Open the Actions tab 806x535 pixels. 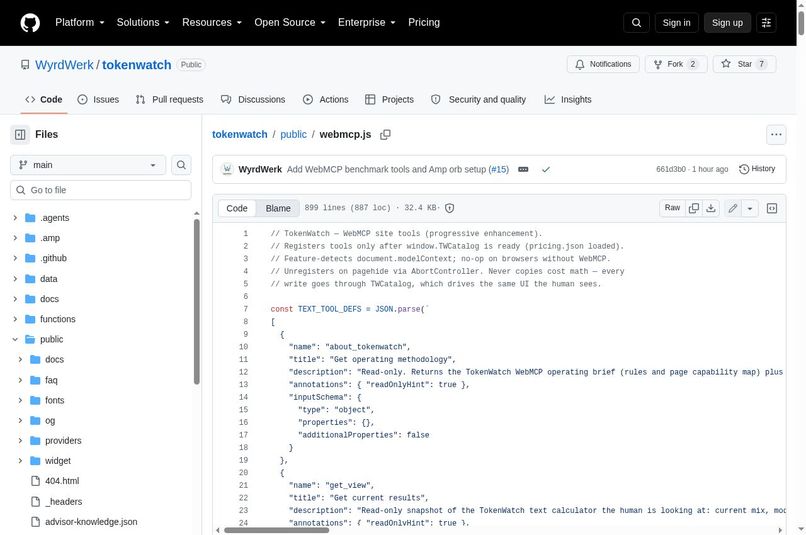point(326,100)
